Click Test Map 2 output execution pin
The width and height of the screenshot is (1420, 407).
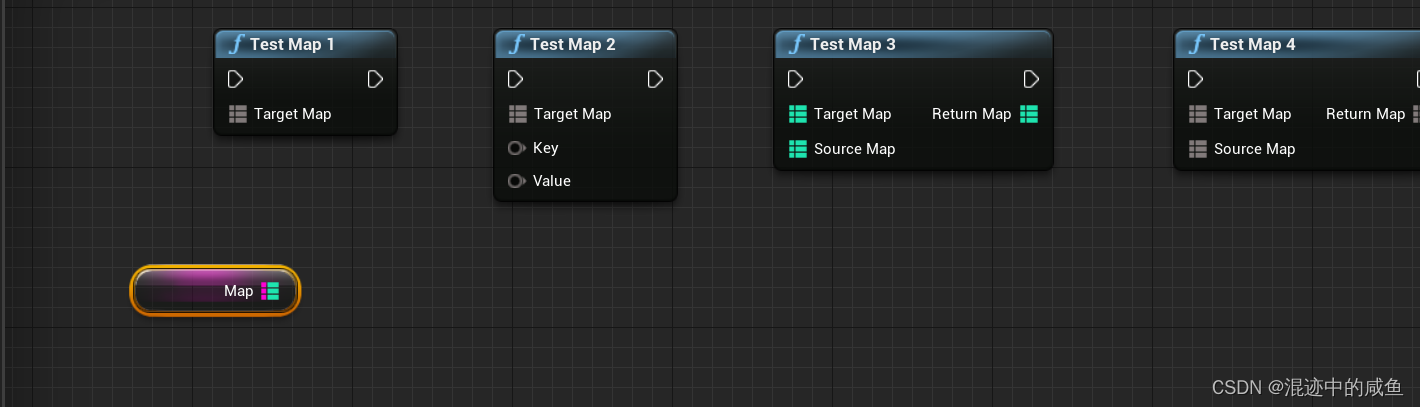(656, 79)
